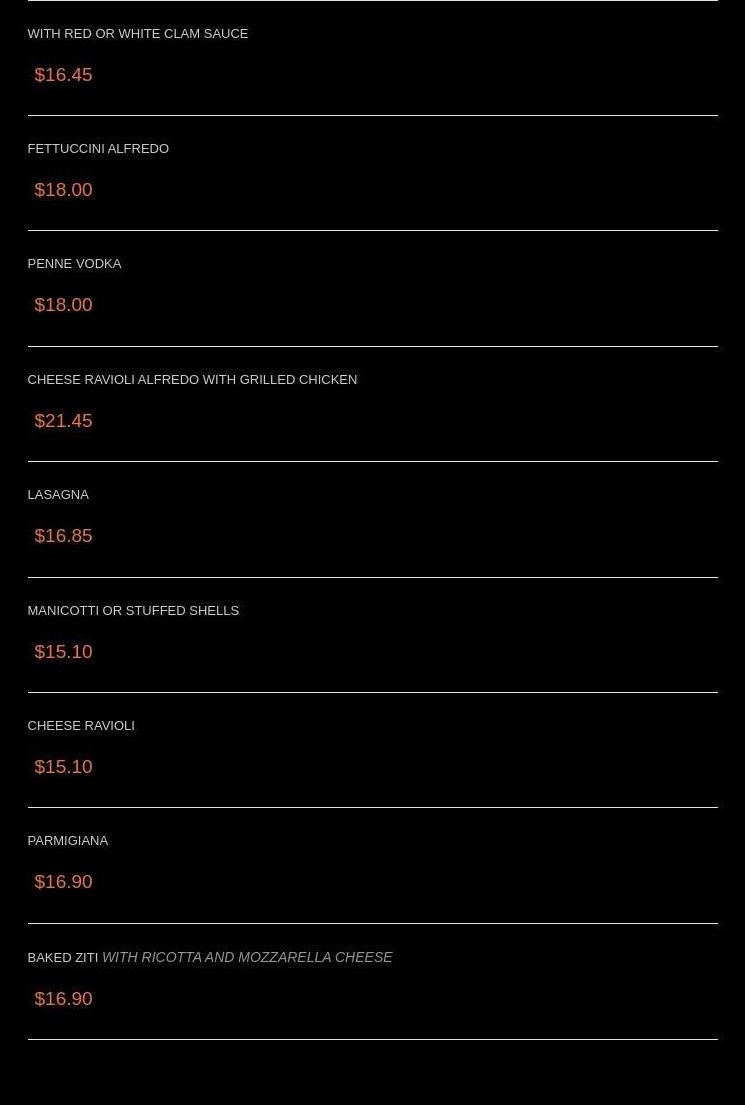The width and height of the screenshot is (745, 1105).
Task: Select Manicotti or Stuffed Shells
Action: (133, 611)
